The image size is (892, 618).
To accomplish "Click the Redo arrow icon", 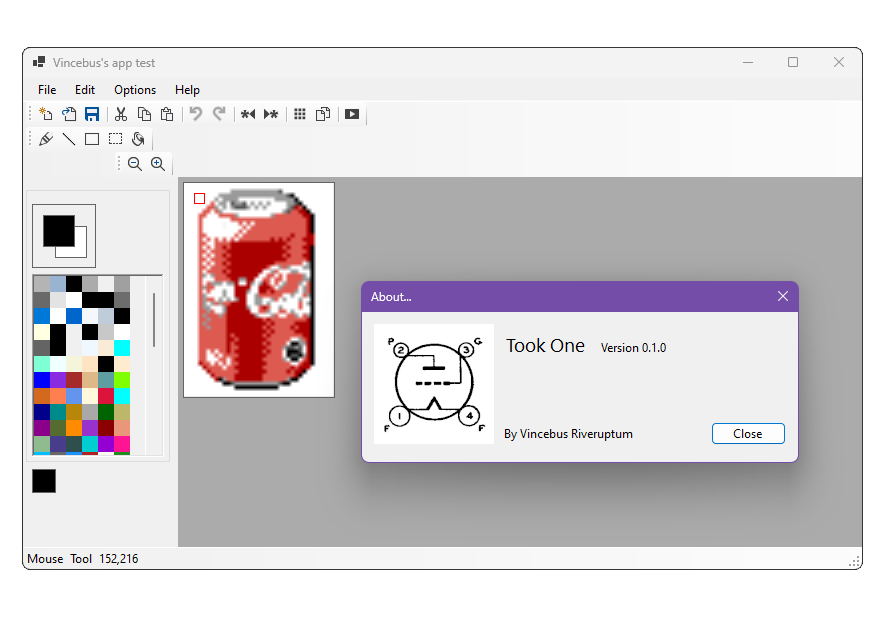I will [x=219, y=114].
